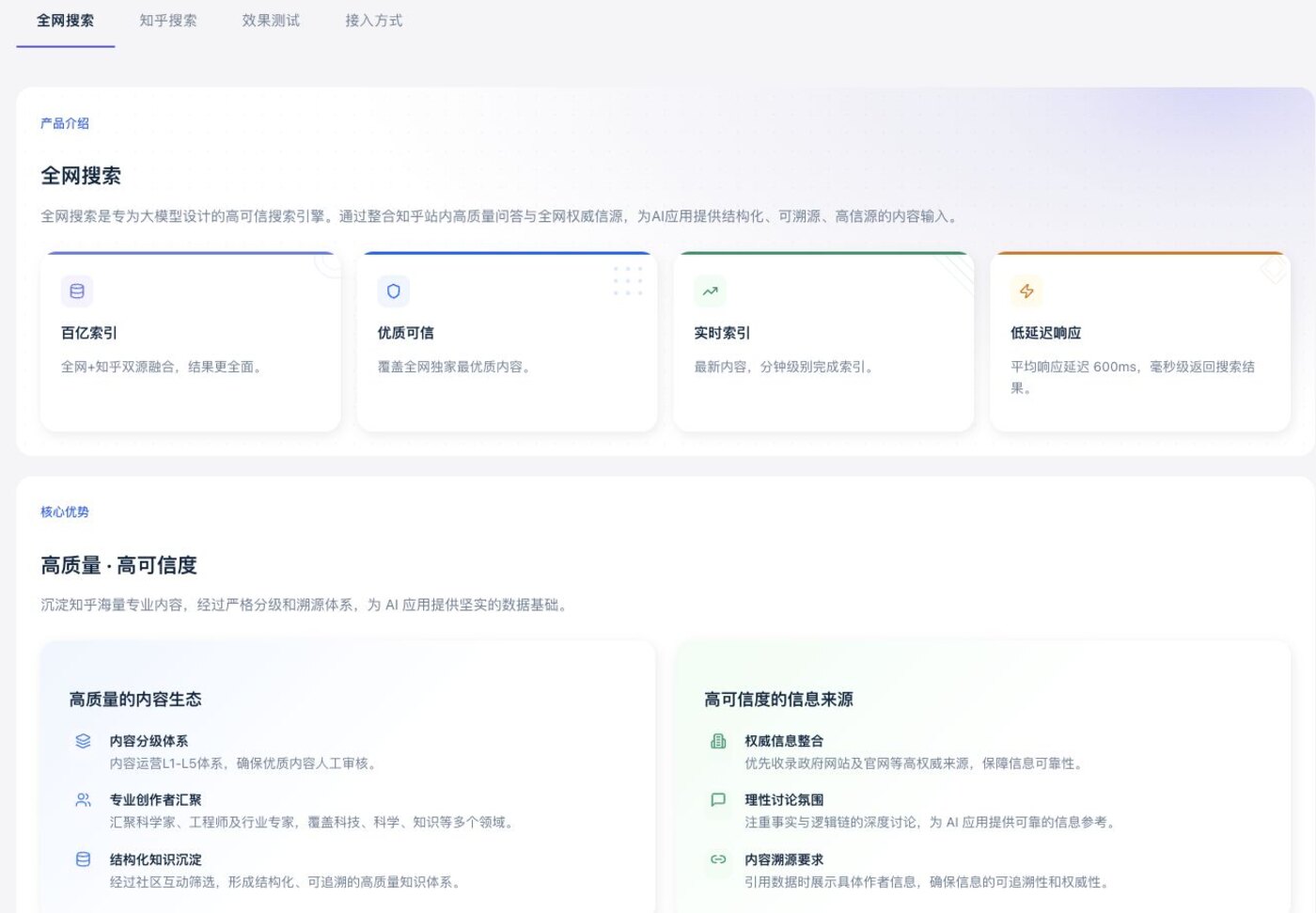Image resolution: width=1316 pixels, height=913 pixels.
Task: Click the 内容分级体系 item title
Action: pyautogui.click(x=149, y=741)
